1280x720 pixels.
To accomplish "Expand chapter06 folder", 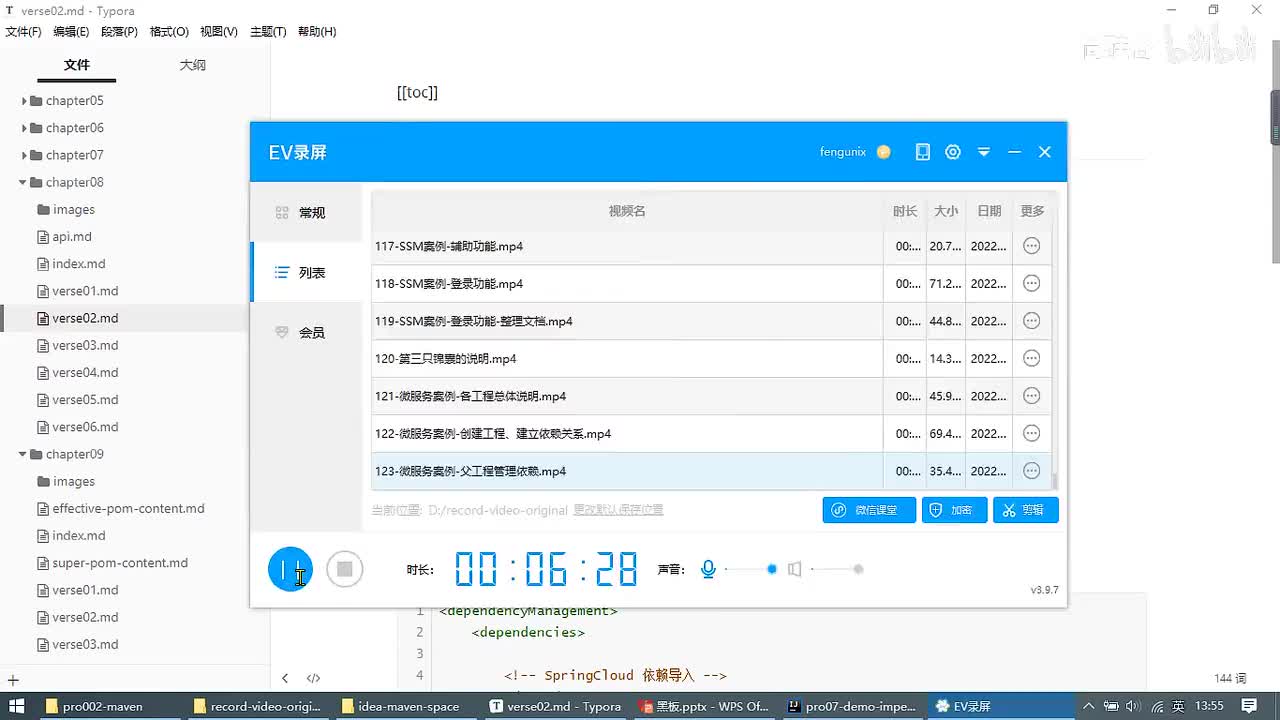I will pyautogui.click(x=24, y=128).
